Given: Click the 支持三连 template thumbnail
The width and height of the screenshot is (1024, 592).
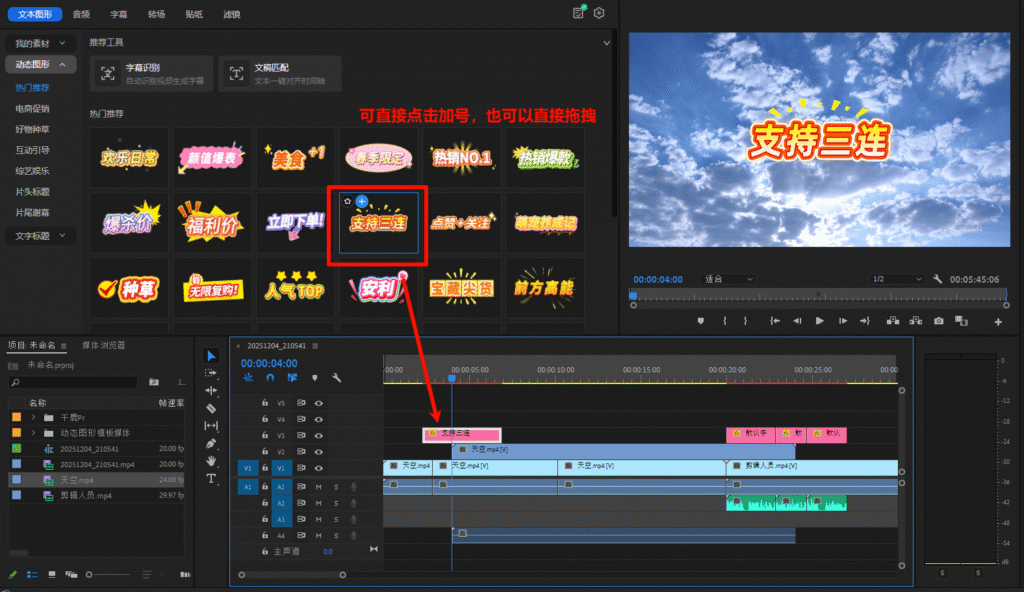Looking at the screenshot, I should (x=377, y=224).
